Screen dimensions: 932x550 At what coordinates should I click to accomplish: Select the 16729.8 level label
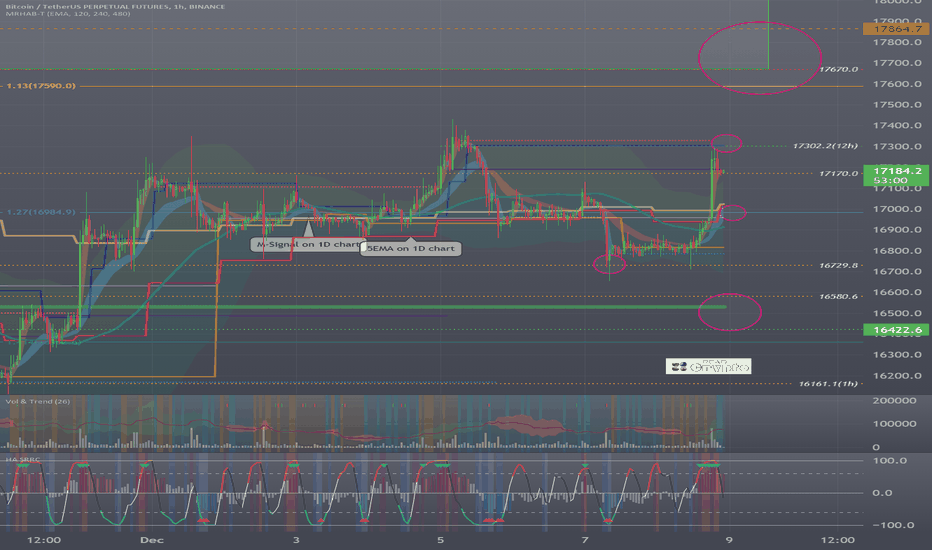[x=838, y=265]
